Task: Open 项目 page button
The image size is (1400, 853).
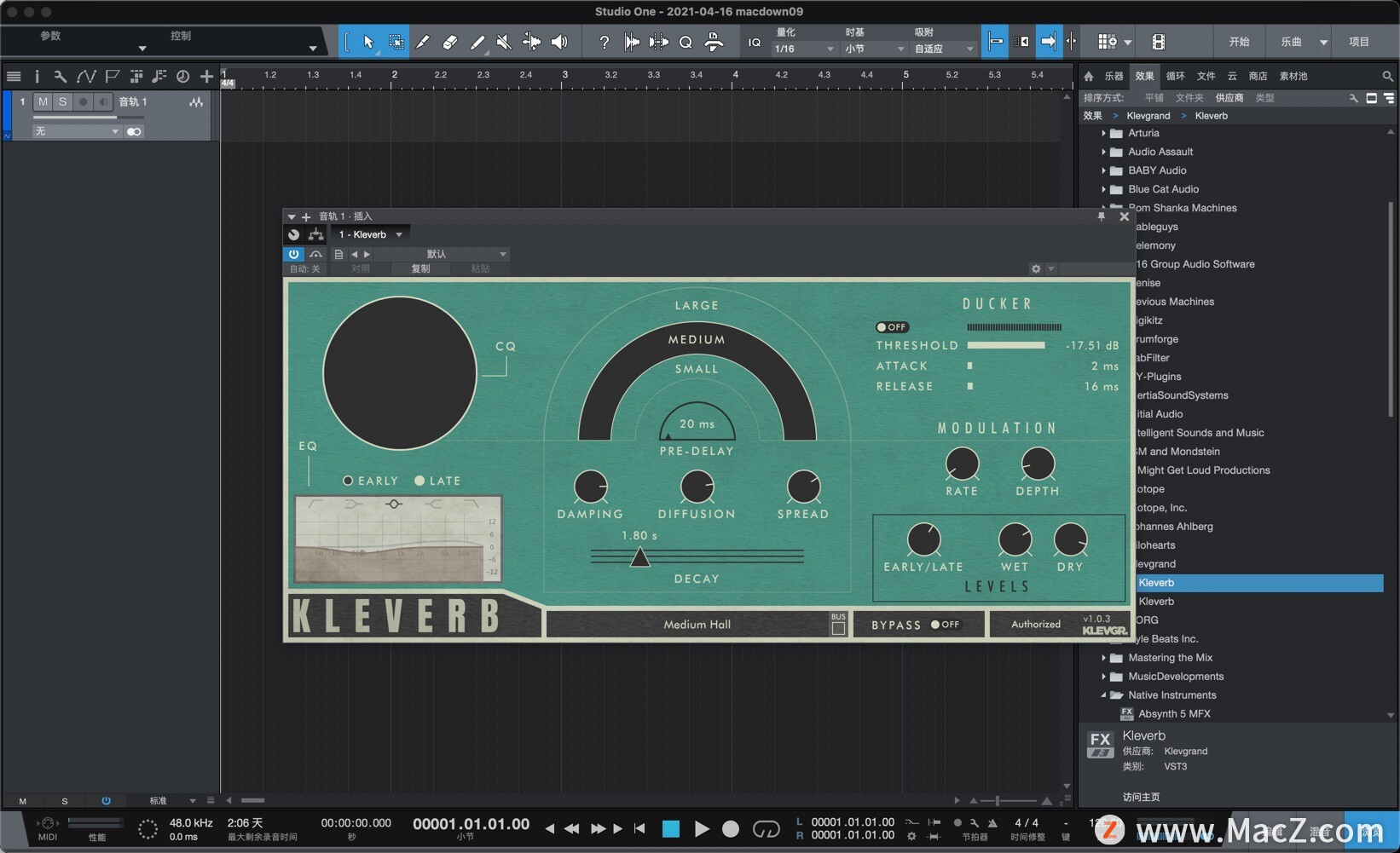Action: (1359, 42)
